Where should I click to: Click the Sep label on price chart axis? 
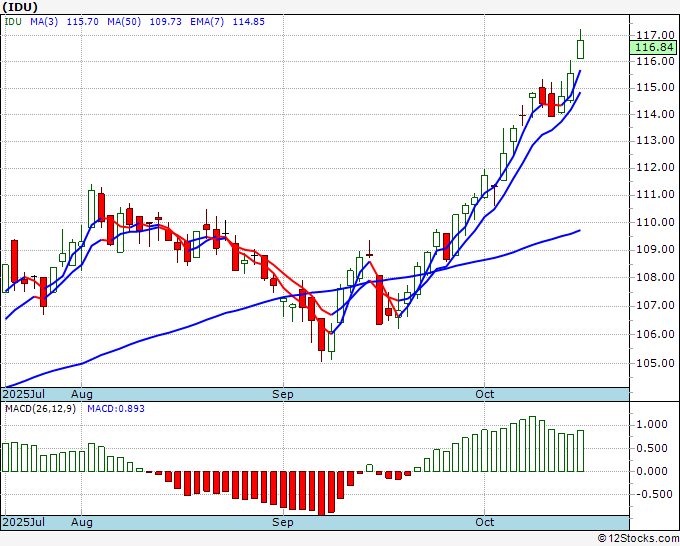coord(283,394)
